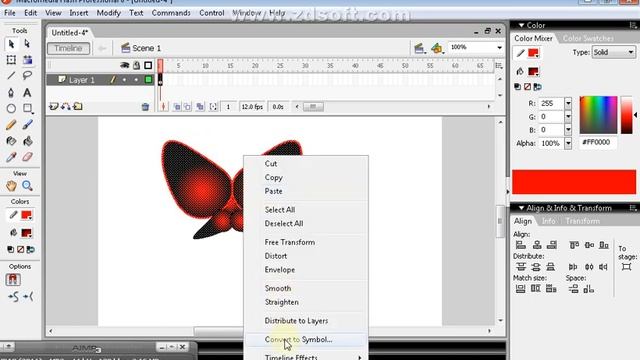Select the Pen tool

[x=11, y=93]
